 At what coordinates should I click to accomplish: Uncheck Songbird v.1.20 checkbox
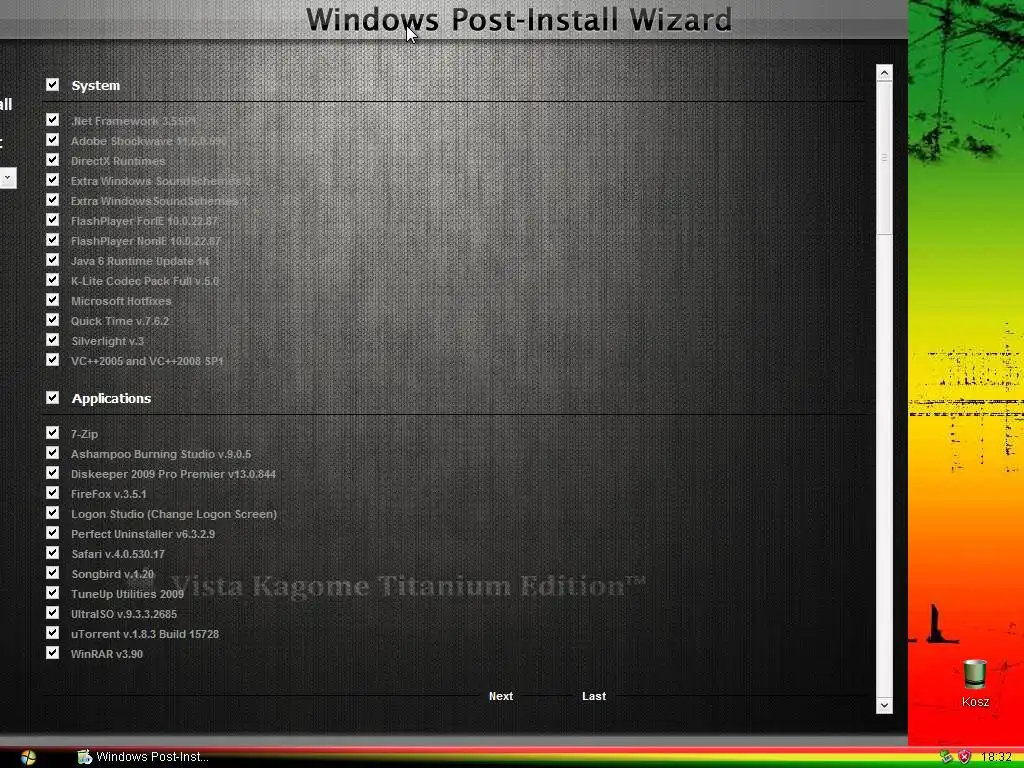(x=52, y=573)
